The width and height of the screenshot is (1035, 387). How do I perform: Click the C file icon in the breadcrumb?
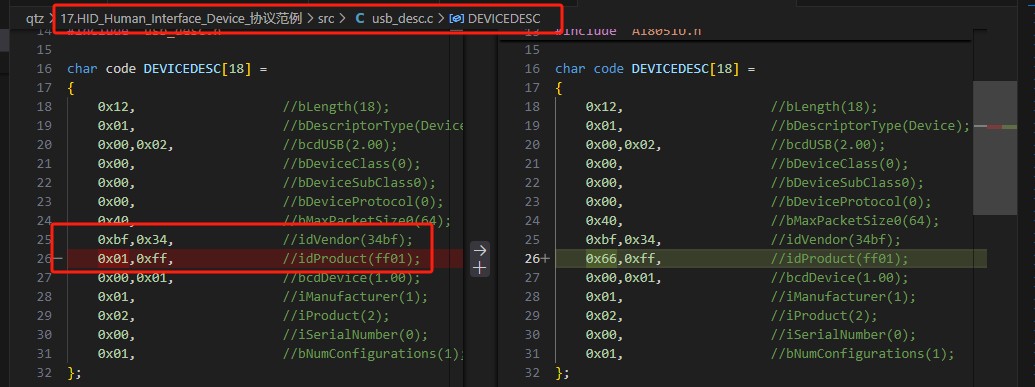click(x=360, y=18)
